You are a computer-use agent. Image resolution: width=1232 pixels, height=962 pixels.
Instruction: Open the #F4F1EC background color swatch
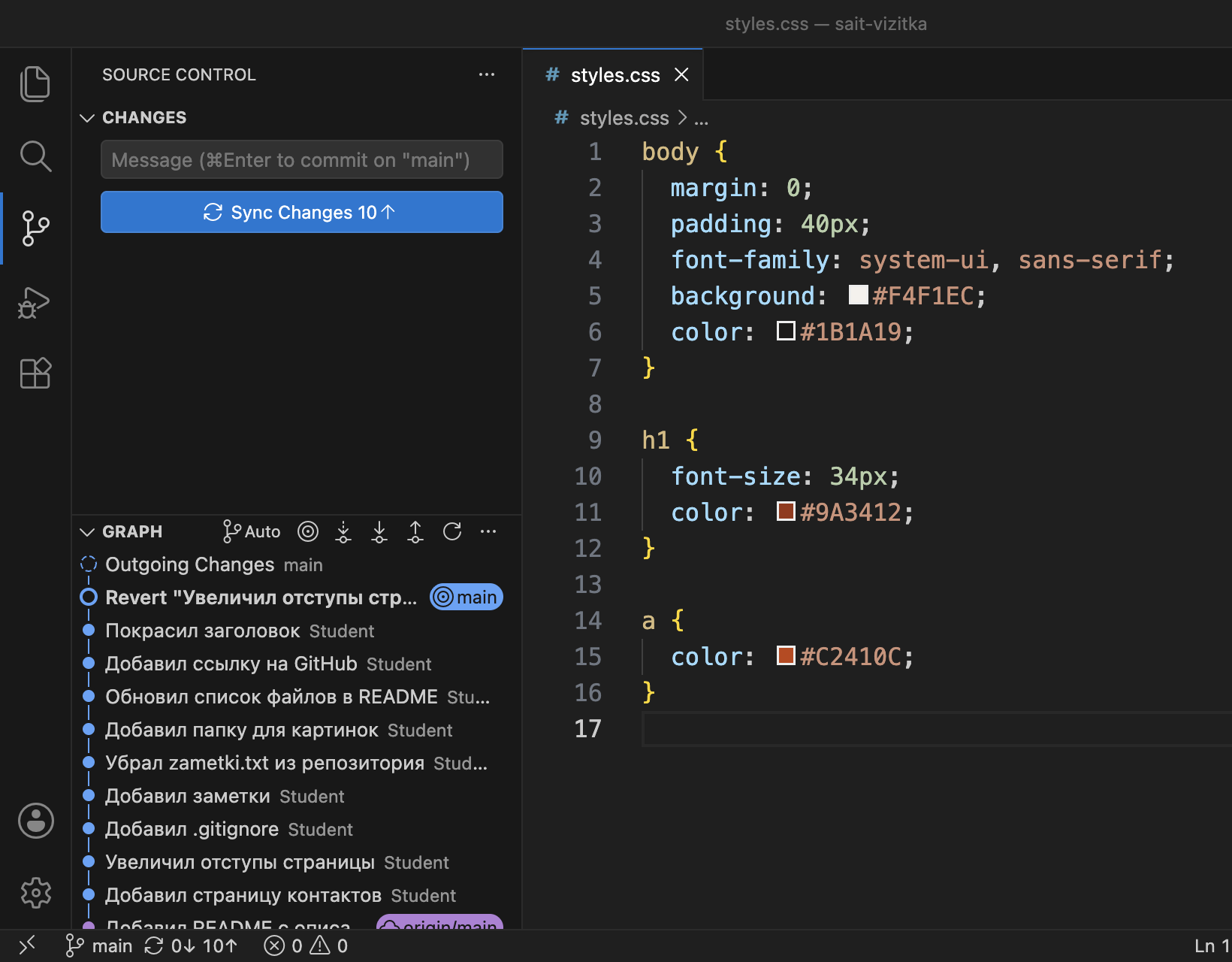858,295
